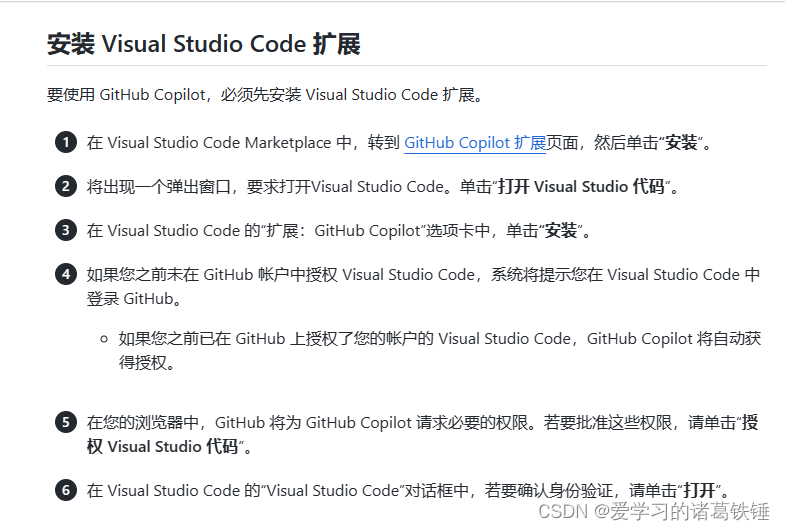Click bold text 权 Visual Studio 代码
The image size is (785, 530).
click(x=162, y=446)
